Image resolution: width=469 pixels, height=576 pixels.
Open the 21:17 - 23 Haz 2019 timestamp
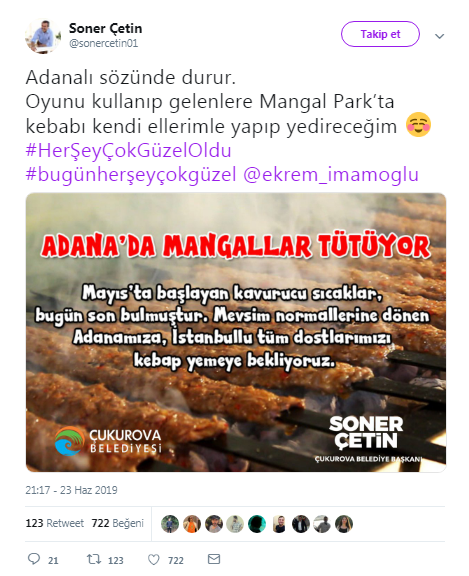tap(71, 490)
